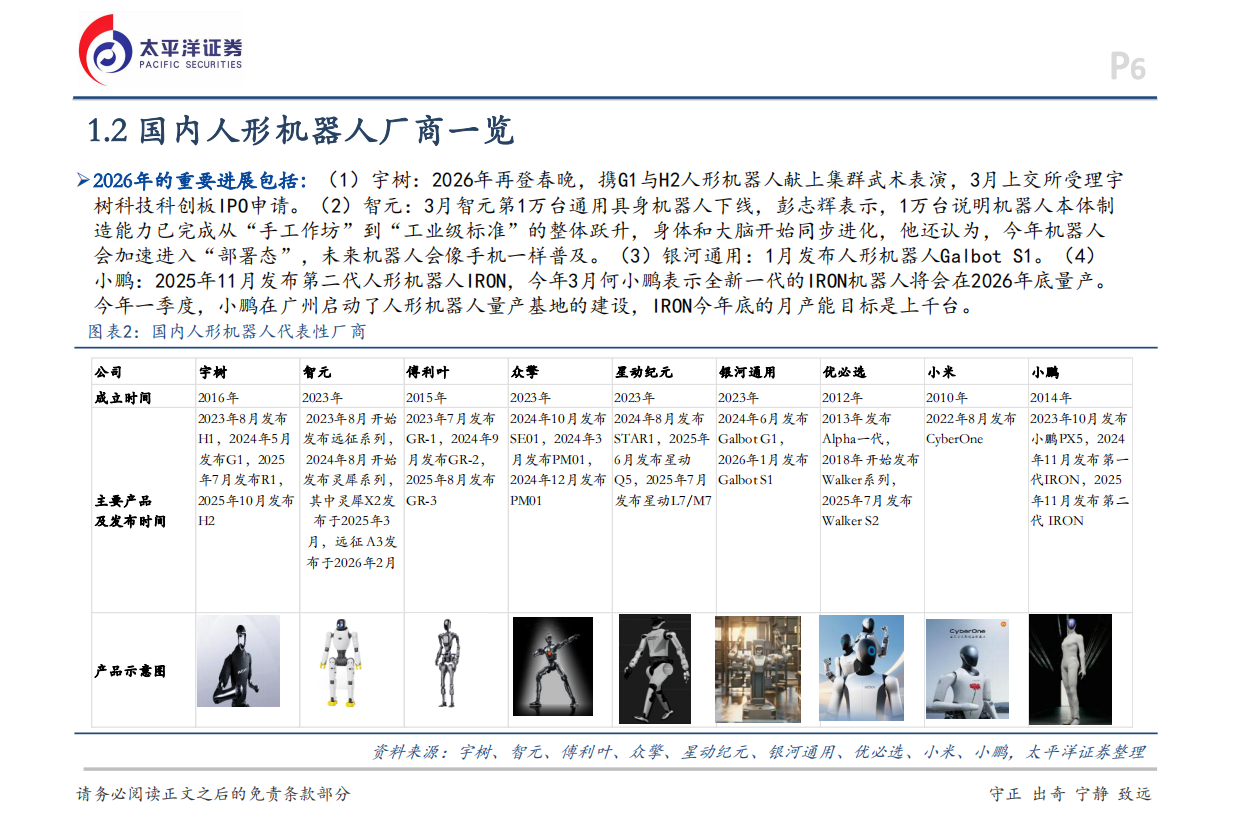
Task: Click the 星动纪元 robot picture
Action: [x=656, y=668]
